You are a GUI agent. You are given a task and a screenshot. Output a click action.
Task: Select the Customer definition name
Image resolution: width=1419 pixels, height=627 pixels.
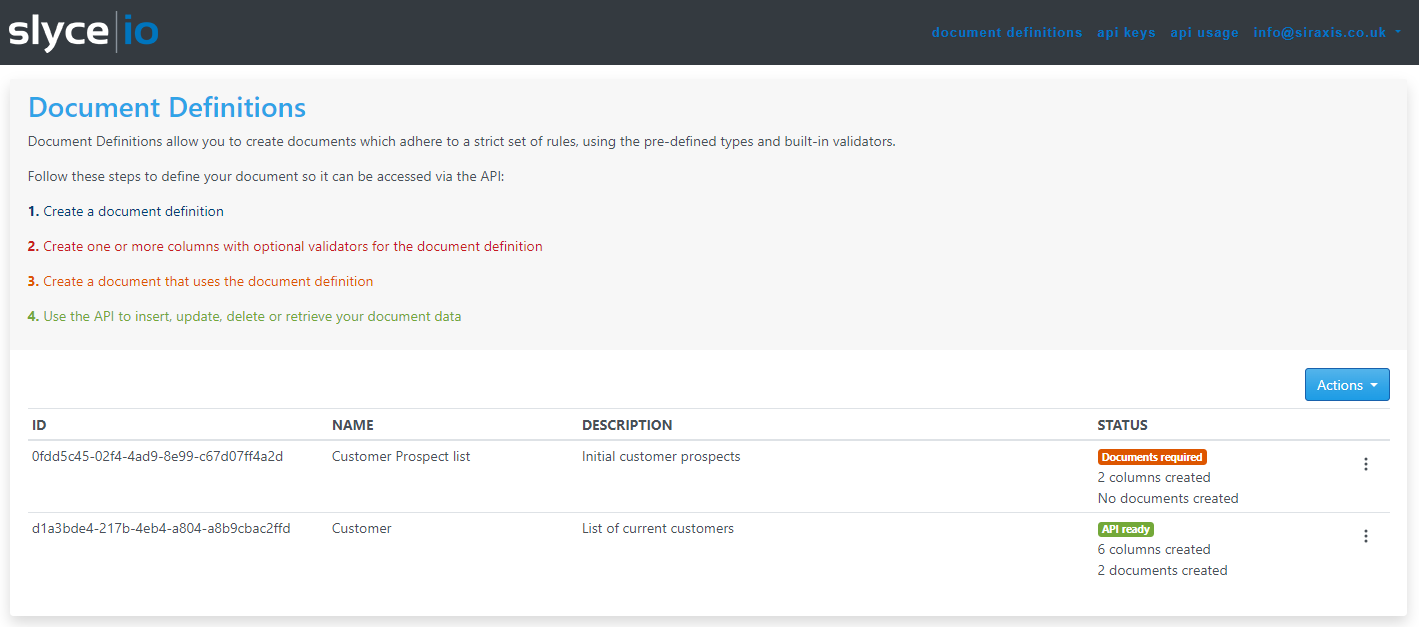click(362, 528)
